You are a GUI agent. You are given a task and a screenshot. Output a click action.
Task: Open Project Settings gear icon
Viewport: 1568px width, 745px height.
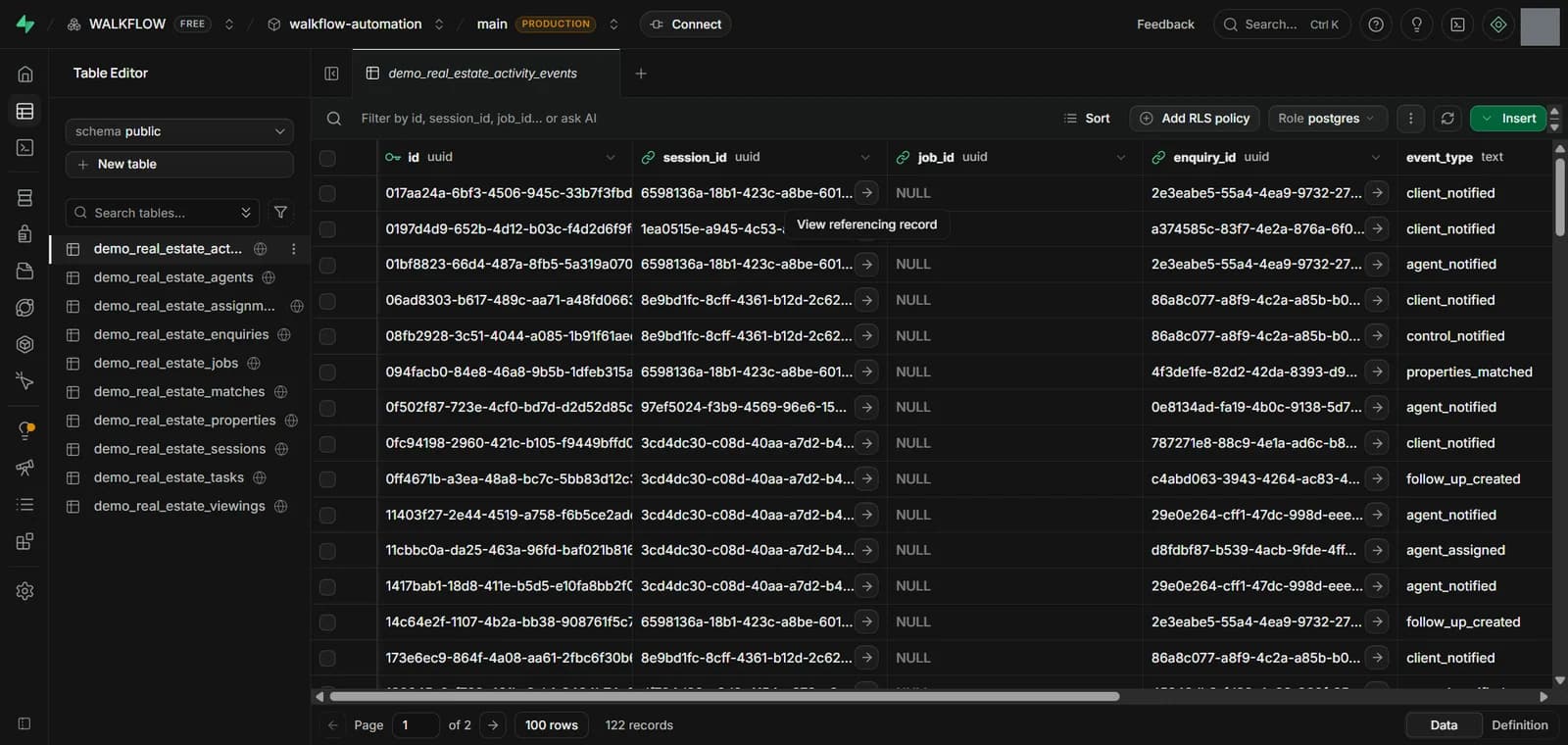pyautogui.click(x=25, y=591)
